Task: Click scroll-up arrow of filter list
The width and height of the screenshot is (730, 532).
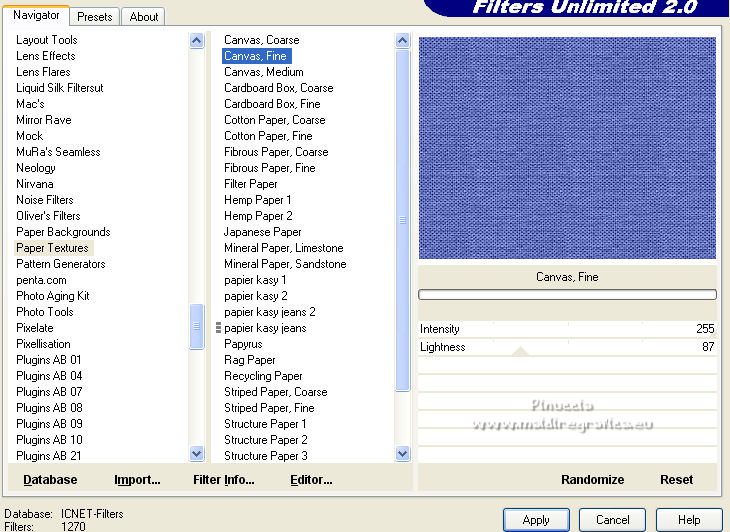Action: pyautogui.click(x=403, y=41)
